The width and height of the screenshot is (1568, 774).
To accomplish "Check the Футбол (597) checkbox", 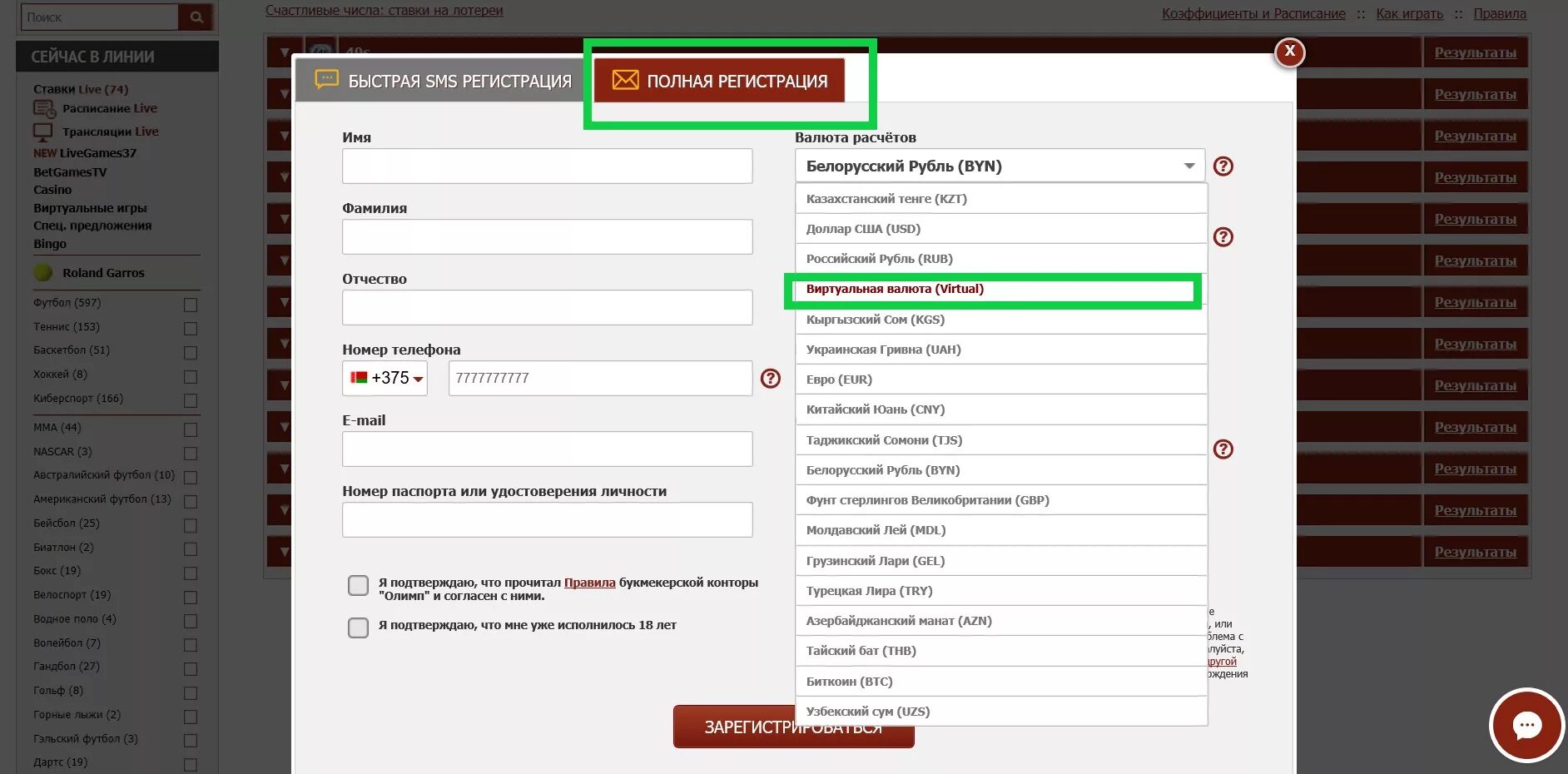I will (191, 305).
